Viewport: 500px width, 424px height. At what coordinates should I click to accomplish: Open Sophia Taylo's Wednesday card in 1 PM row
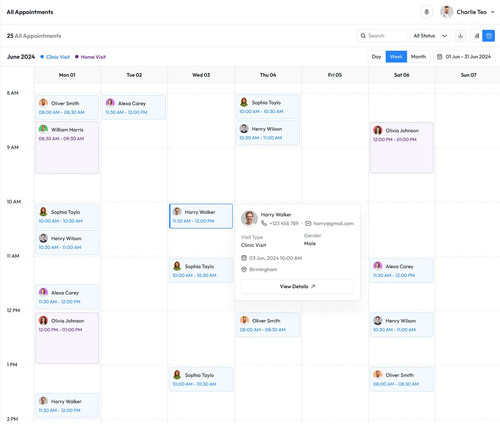(201, 379)
